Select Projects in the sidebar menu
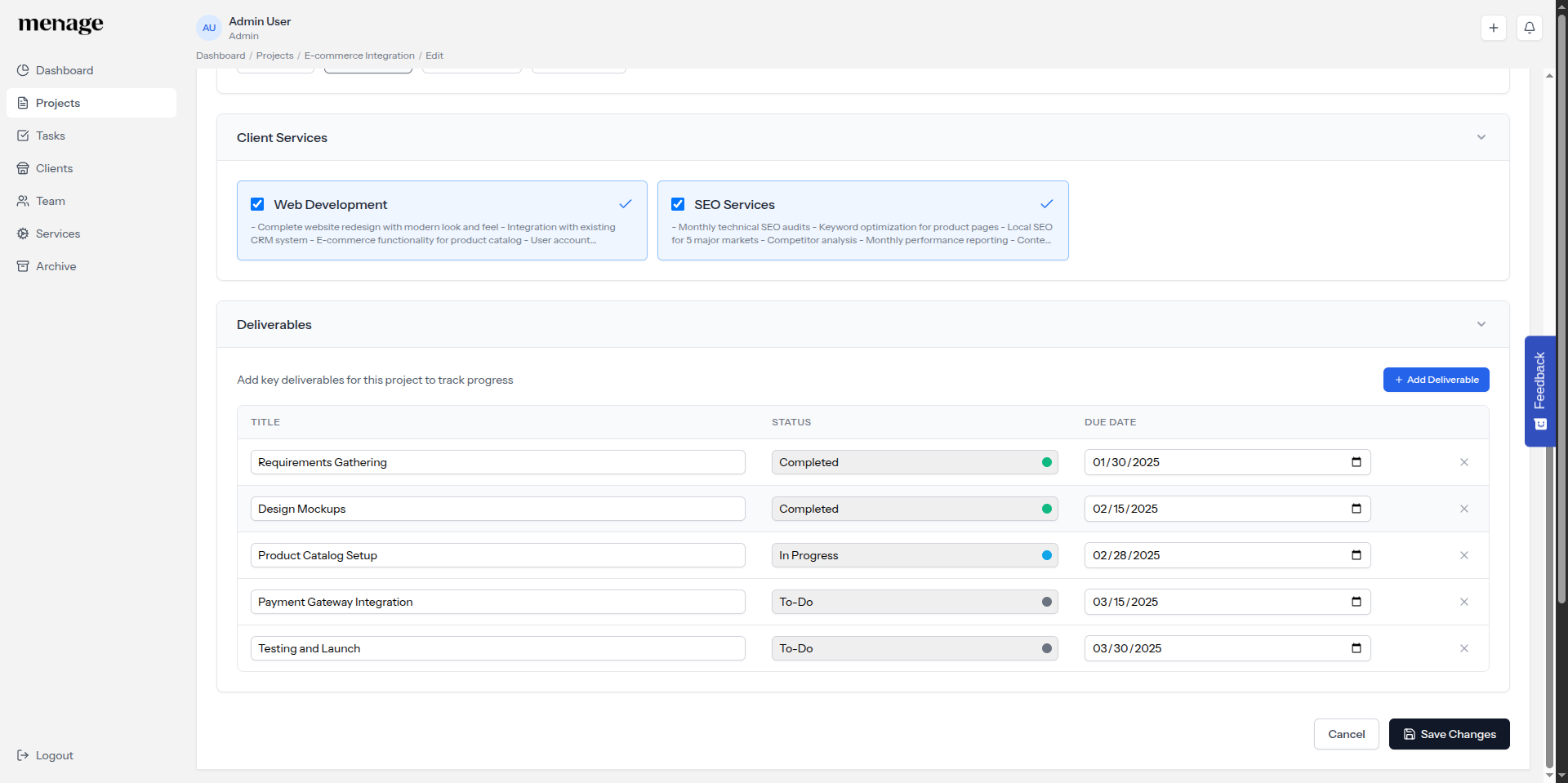The width and height of the screenshot is (1568, 783). 57,102
